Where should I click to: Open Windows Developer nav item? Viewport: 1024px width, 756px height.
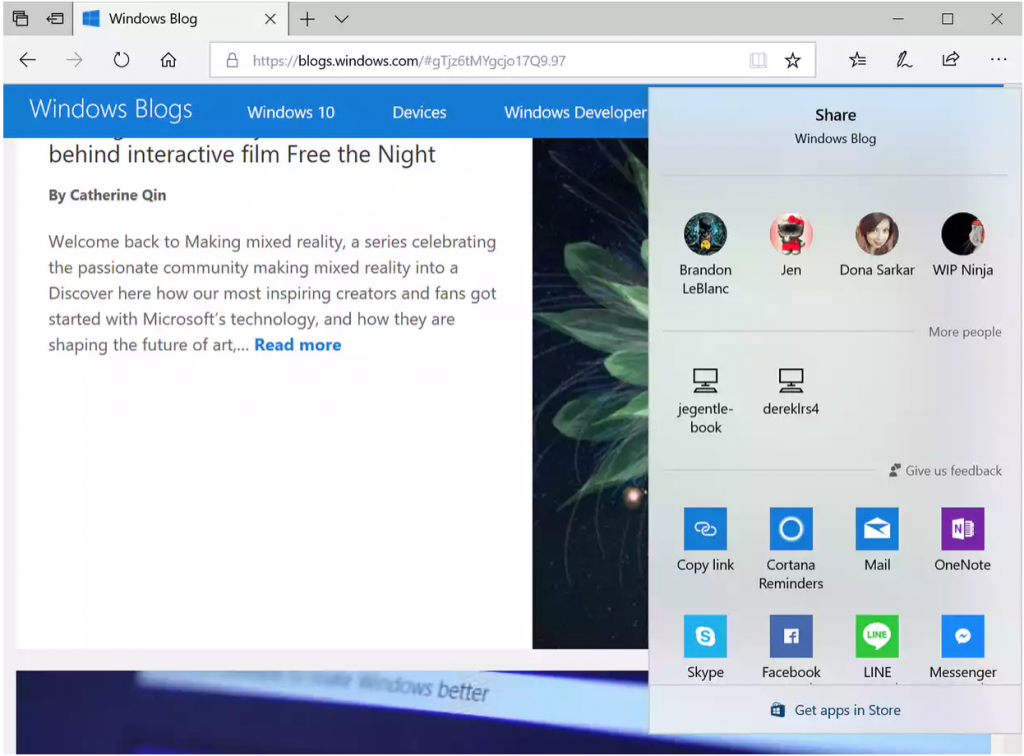point(575,112)
